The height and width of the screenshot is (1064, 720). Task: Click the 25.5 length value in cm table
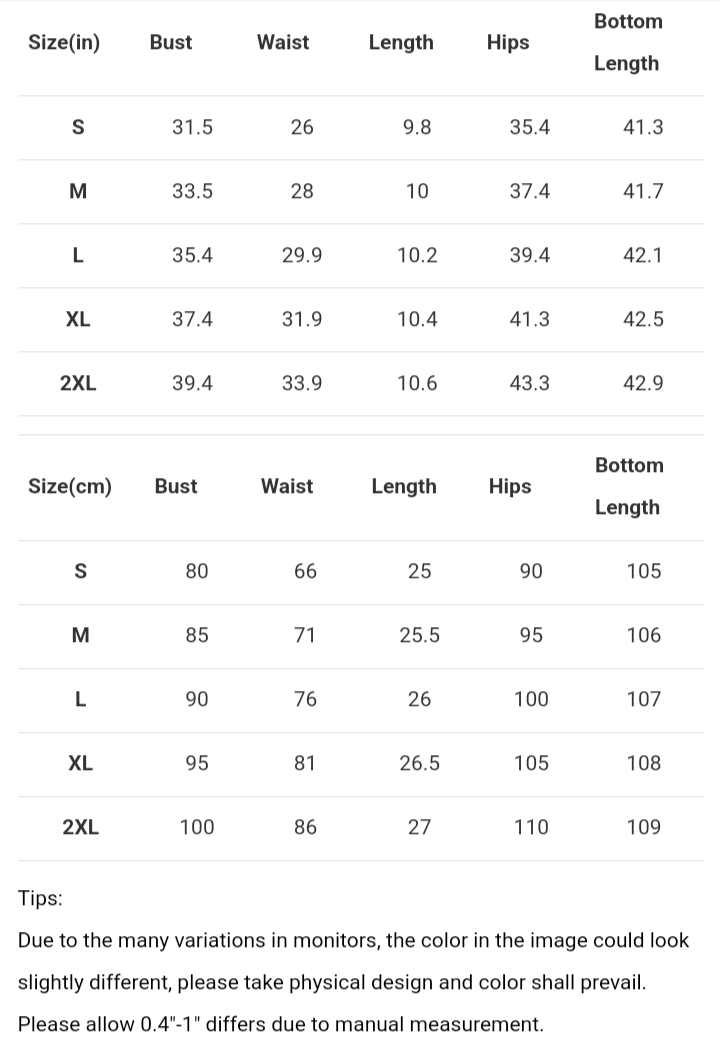419,636
